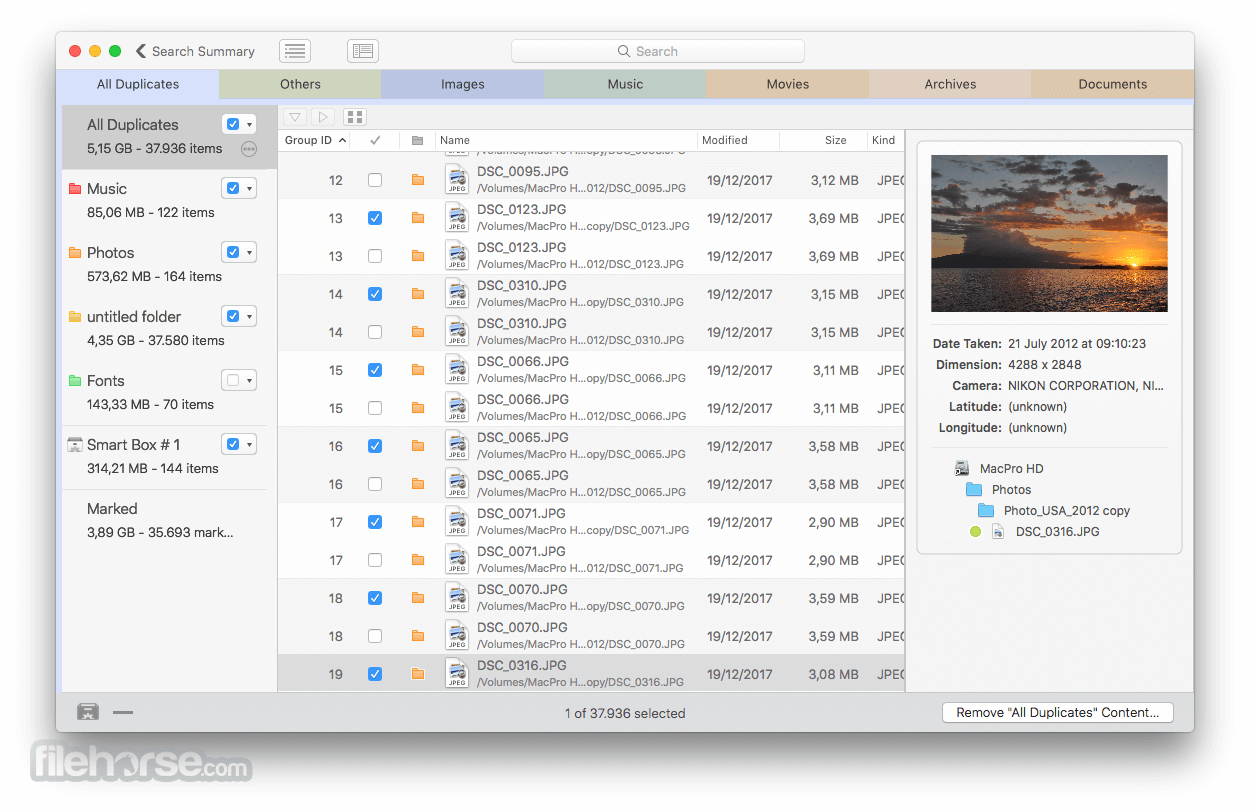This screenshot has height=812, width=1250.
Task: Uncheck group 13 copy/DSC_0123.JPG checkbox
Action: tap(375, 218)
